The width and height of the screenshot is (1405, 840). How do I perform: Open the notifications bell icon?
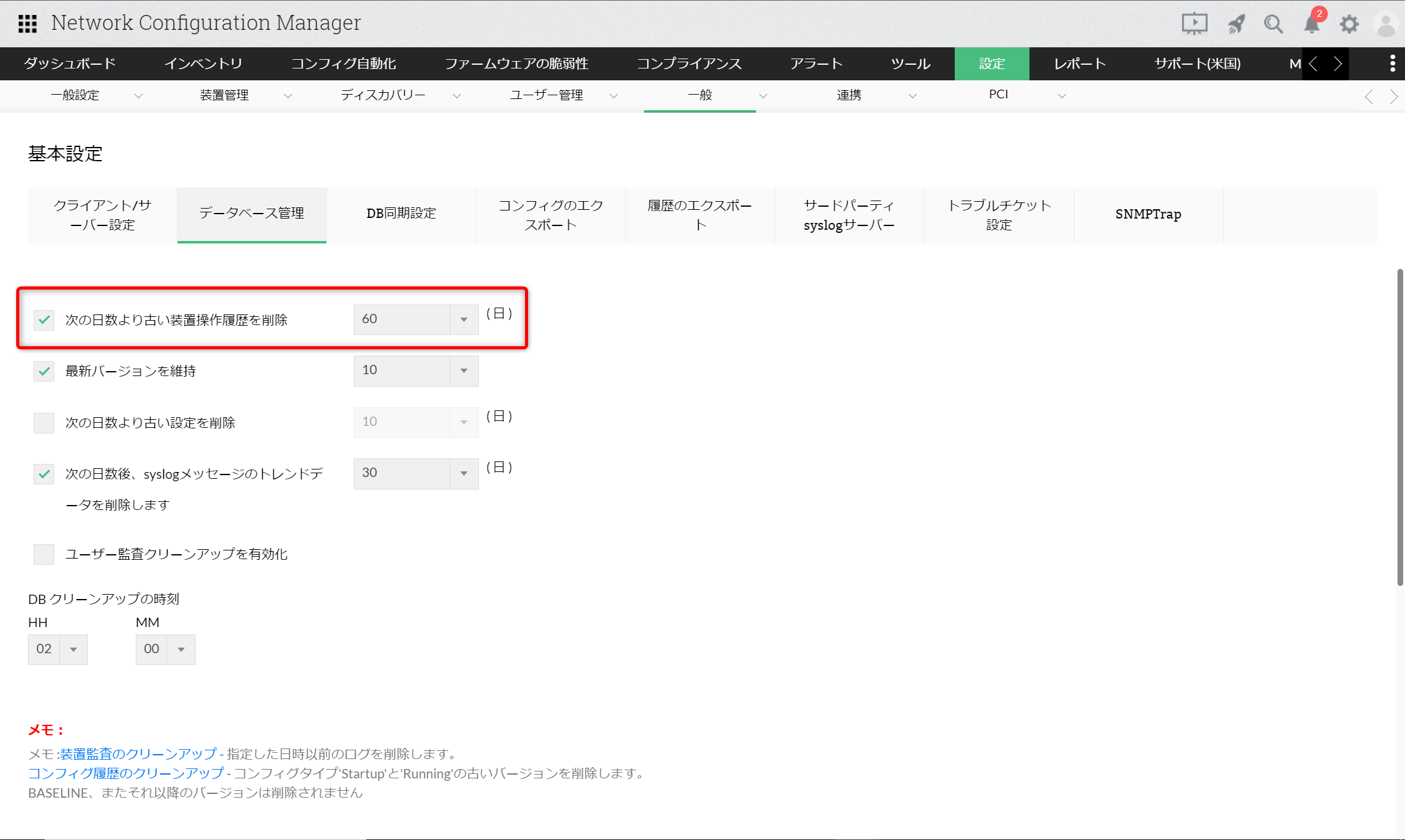click(x=1312, y=24)
